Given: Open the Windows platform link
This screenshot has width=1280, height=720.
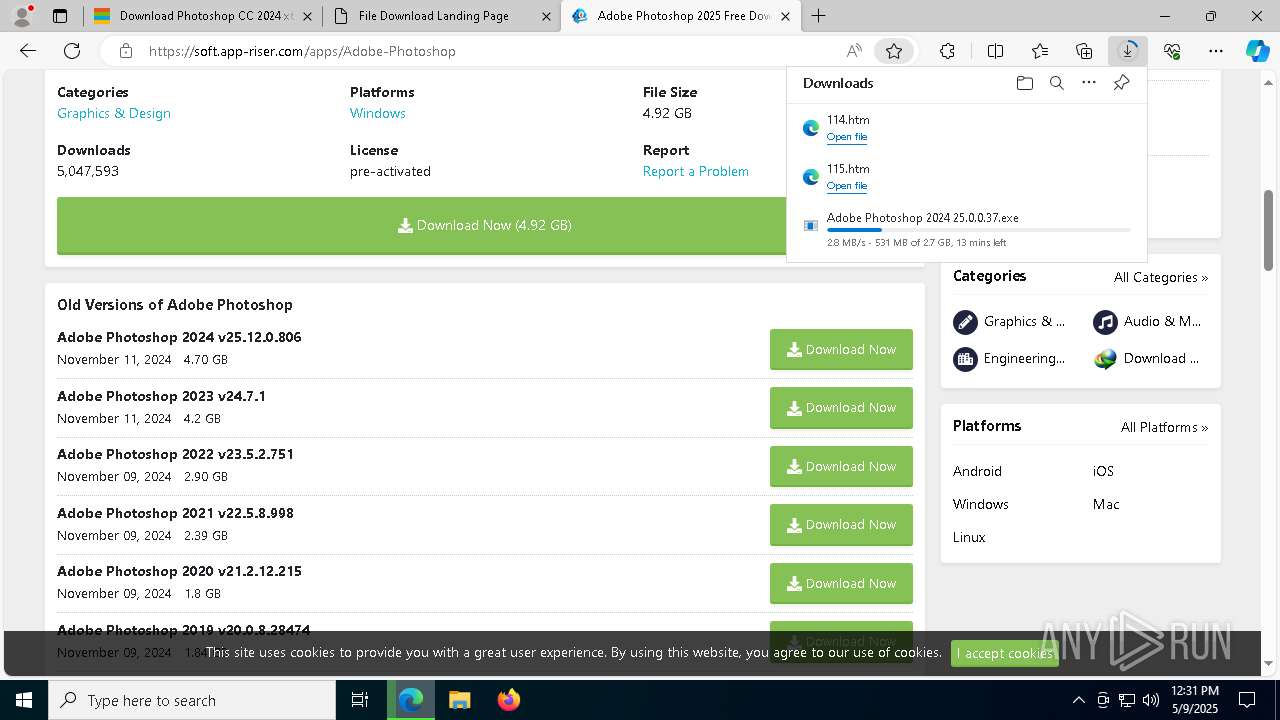Looking at the screenshot, I should [378, 113].
